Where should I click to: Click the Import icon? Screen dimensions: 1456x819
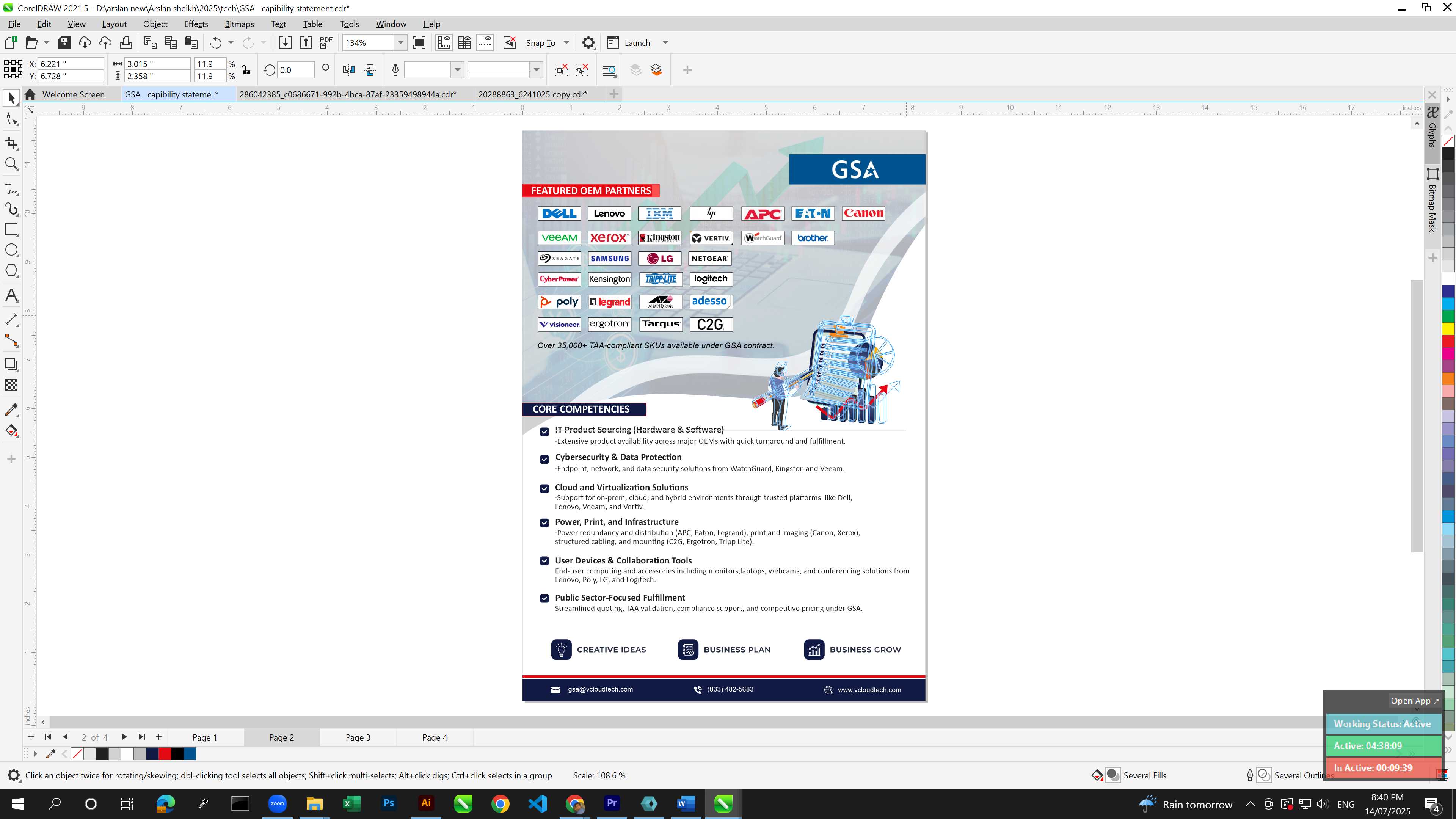286,42
